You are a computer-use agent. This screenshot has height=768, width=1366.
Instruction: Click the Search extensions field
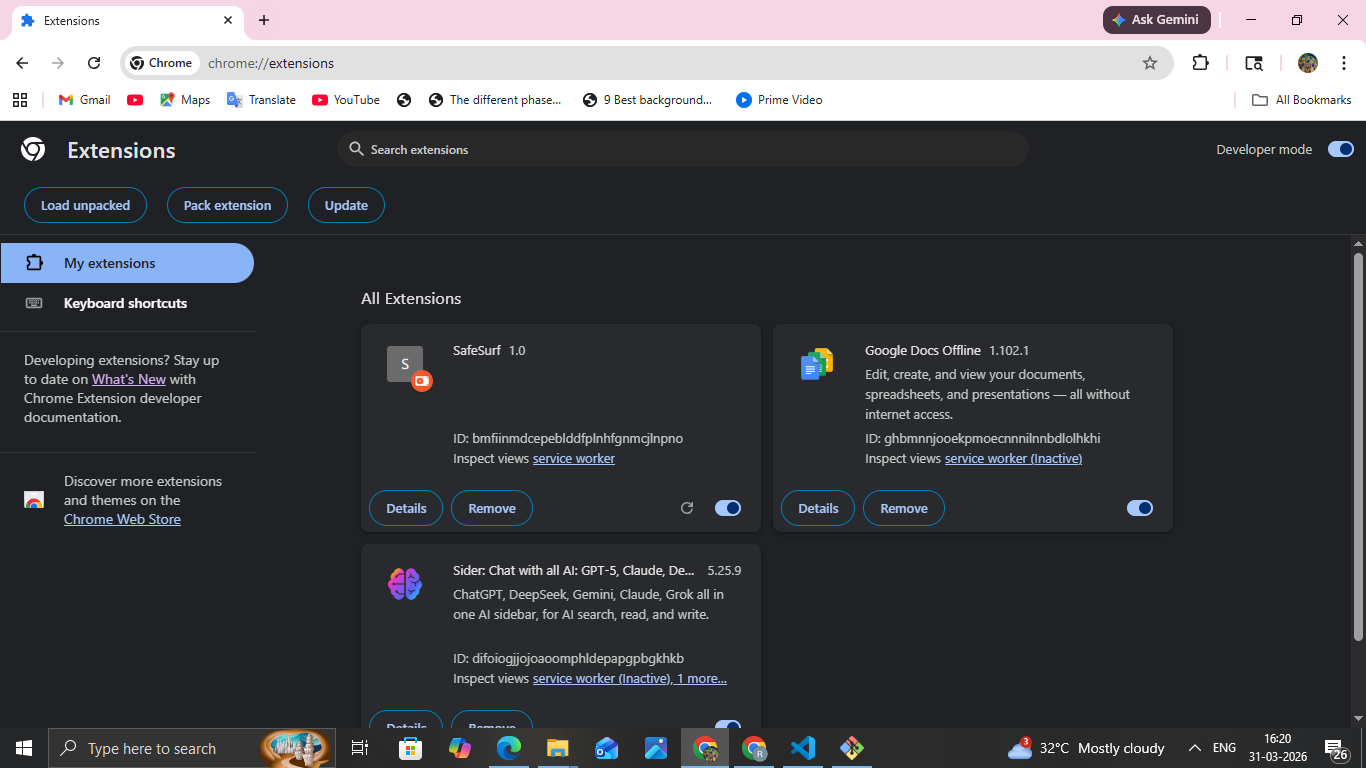[x=683, y=149]
